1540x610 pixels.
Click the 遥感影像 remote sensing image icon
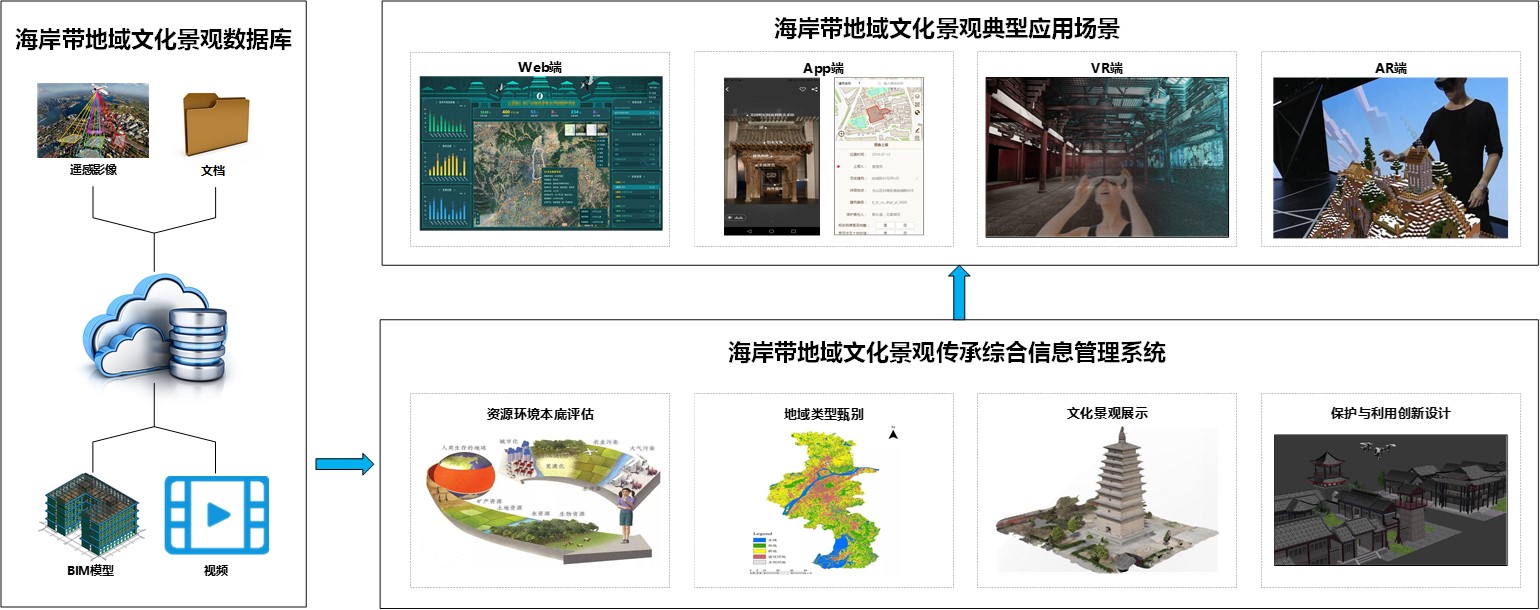92,120
